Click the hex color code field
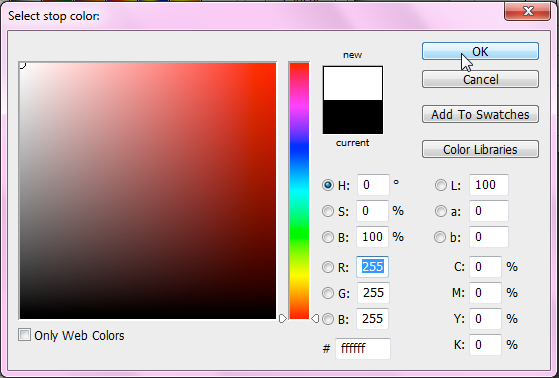This screenshot has height=378, width=559. click(x=363, y=348)
